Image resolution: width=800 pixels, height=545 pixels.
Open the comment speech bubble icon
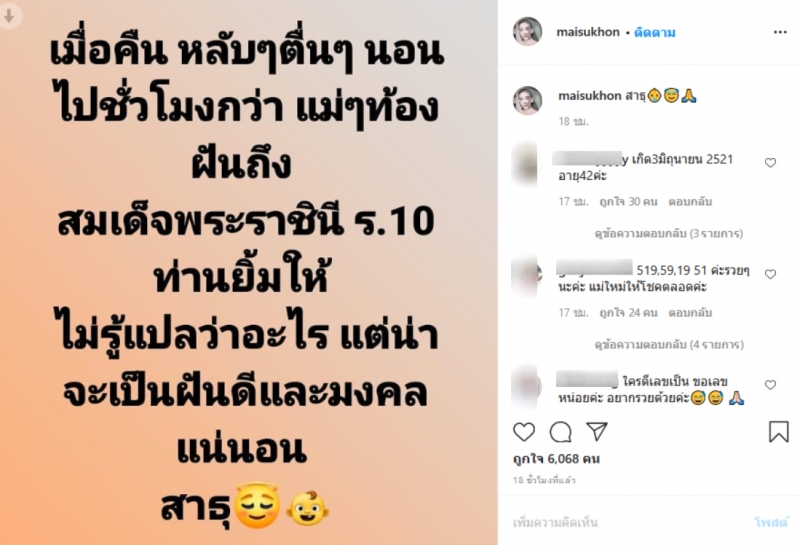[x=560, y=432]
